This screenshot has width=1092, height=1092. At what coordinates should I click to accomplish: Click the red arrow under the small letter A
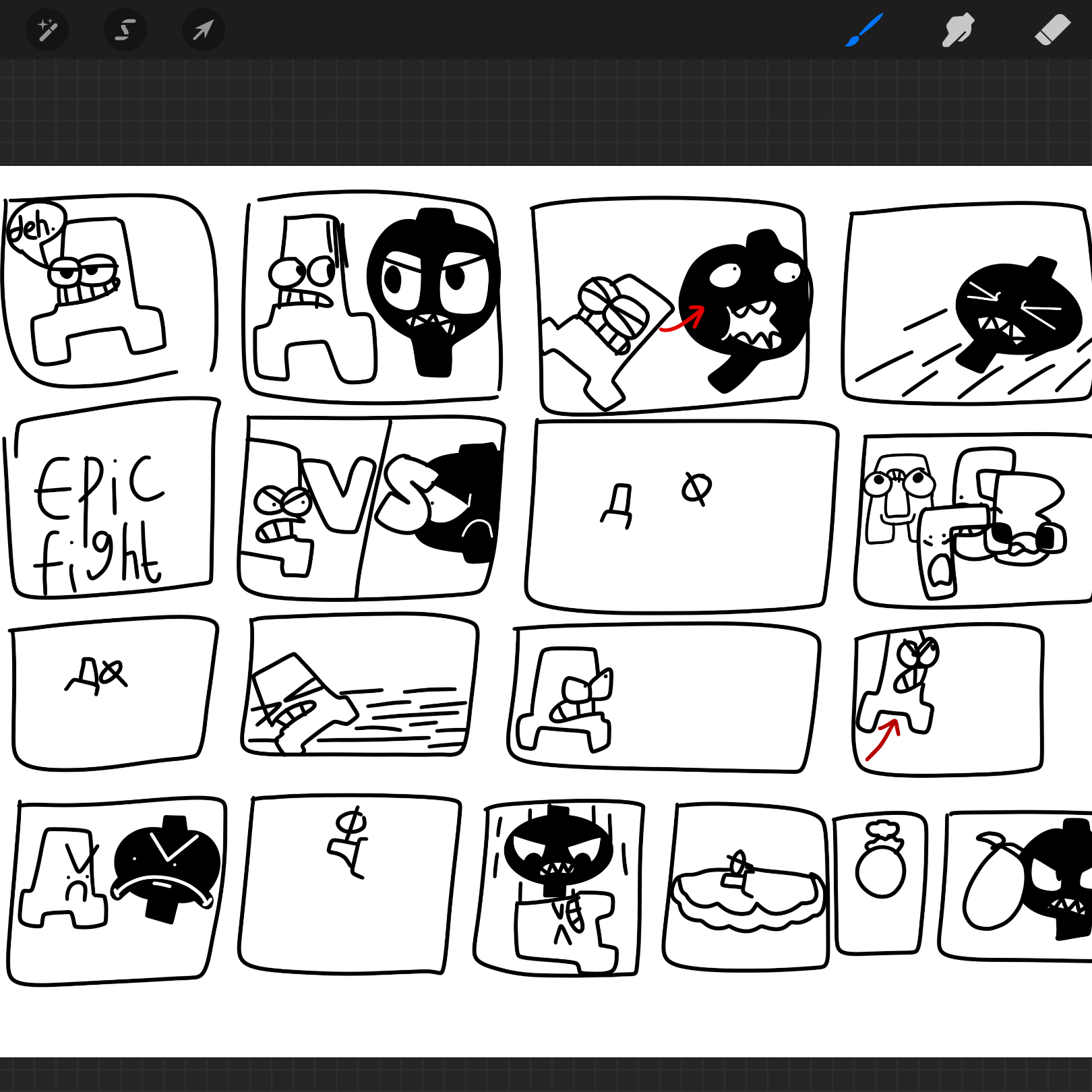pyautogui.click(x=883, y=739)
